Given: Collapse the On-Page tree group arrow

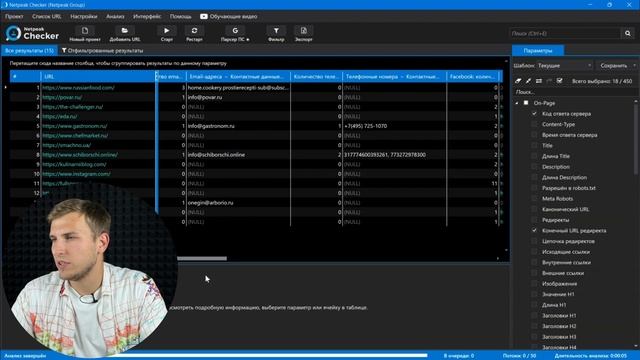Looking at the screenshot, I should pos(517,103).
